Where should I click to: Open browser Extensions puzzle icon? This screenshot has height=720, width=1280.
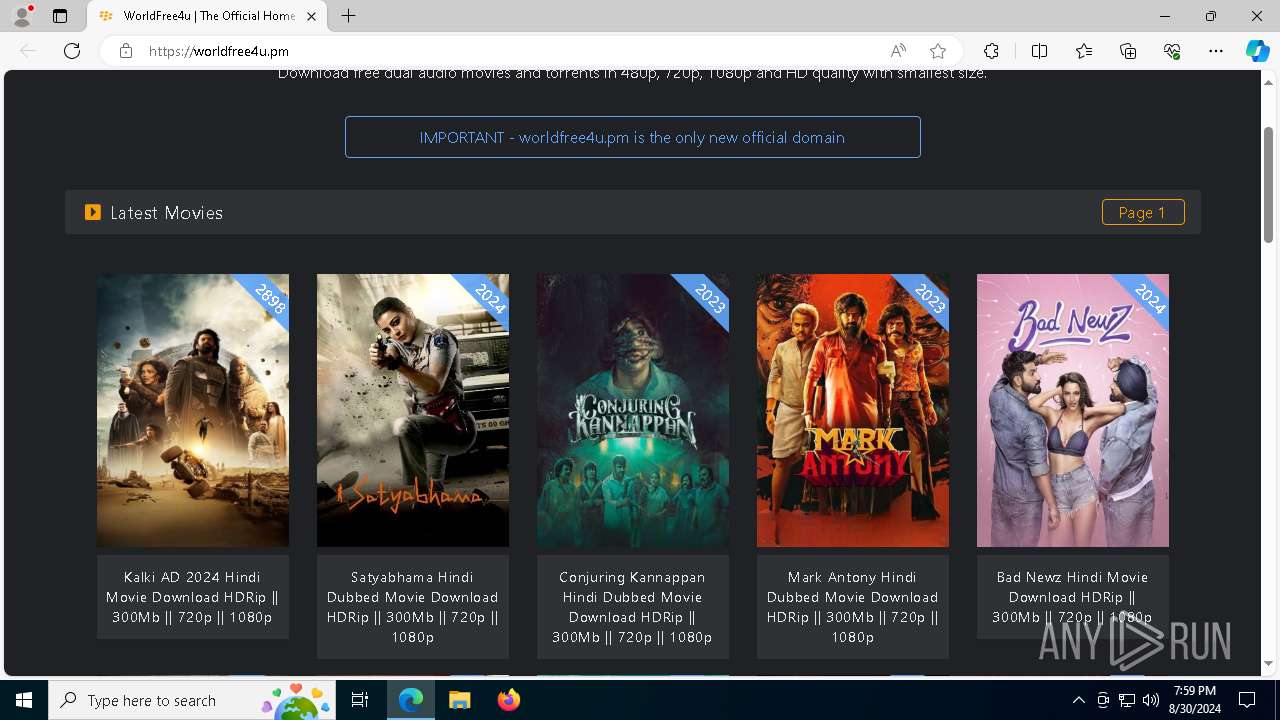click(991, 51)
